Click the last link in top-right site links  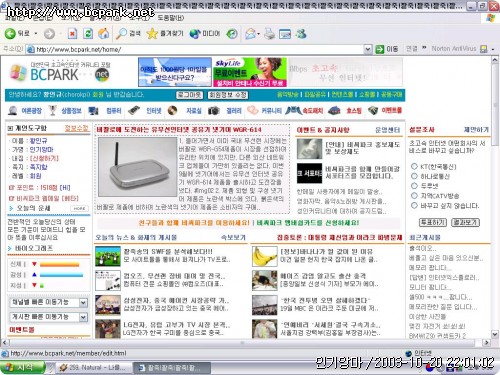coord(391,95)
